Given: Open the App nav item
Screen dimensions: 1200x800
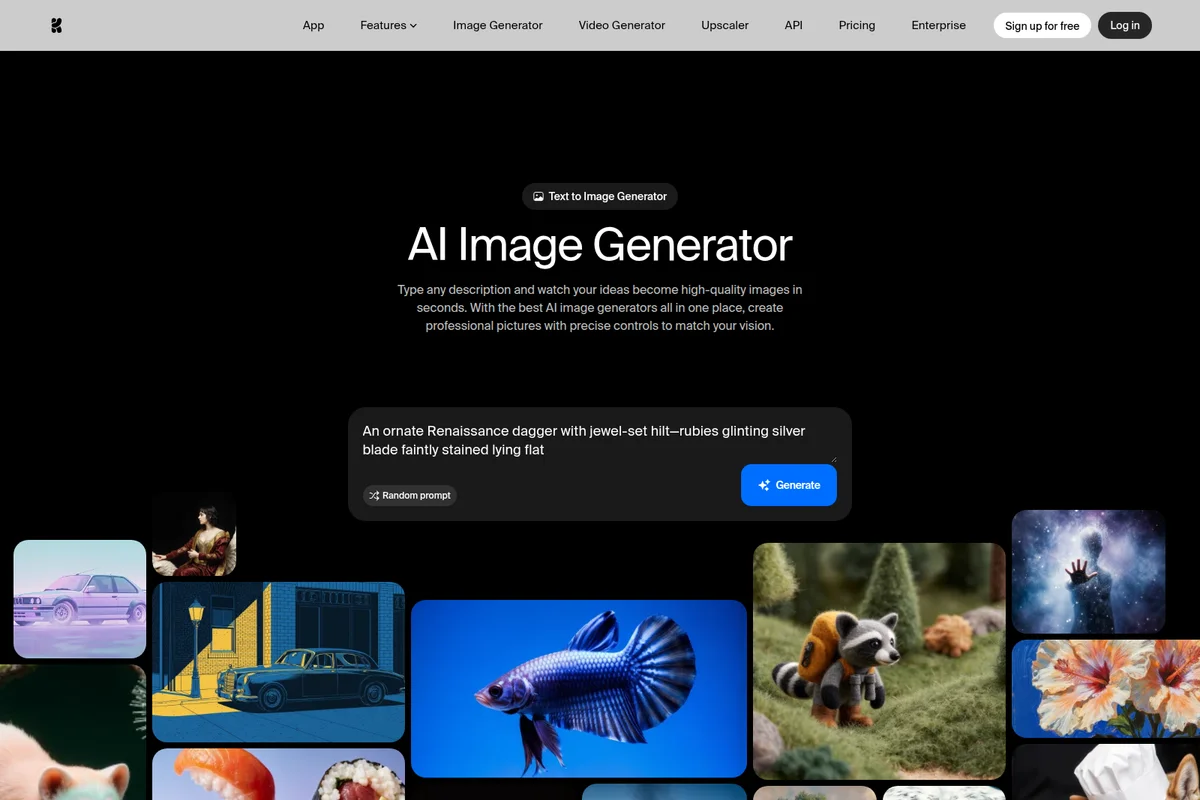Looking at the screenshot, I should (313, 25).
